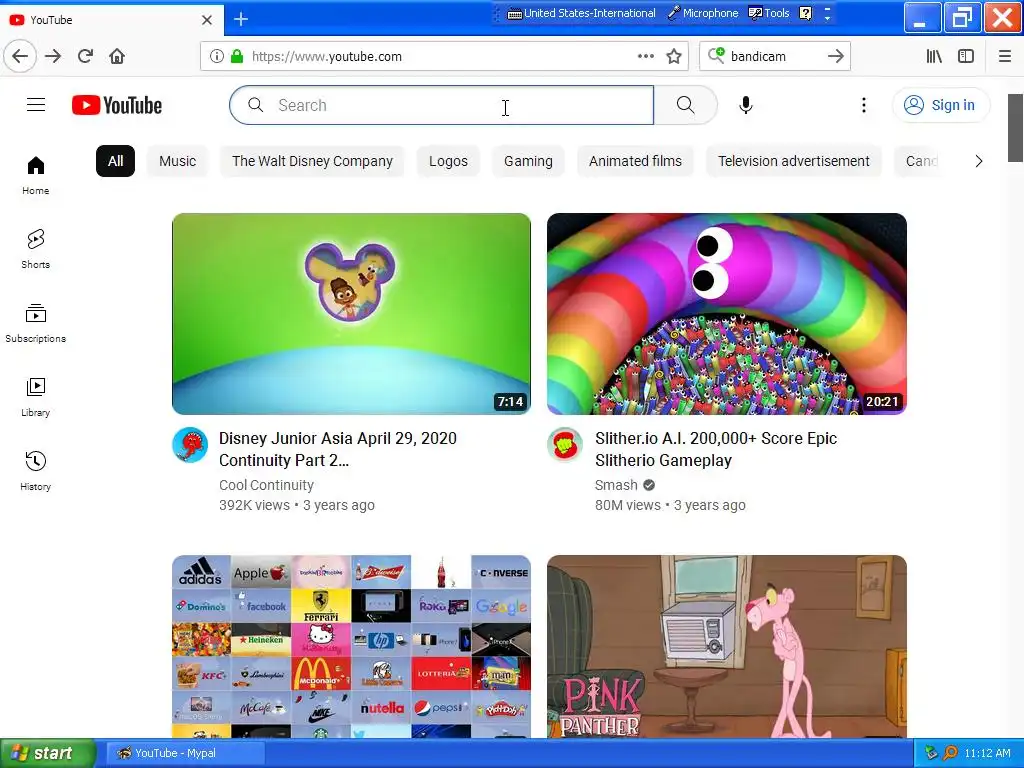Click orange magnifier tray icon
Viewport: 1024px width, 768px height.
tap(951, 753)
